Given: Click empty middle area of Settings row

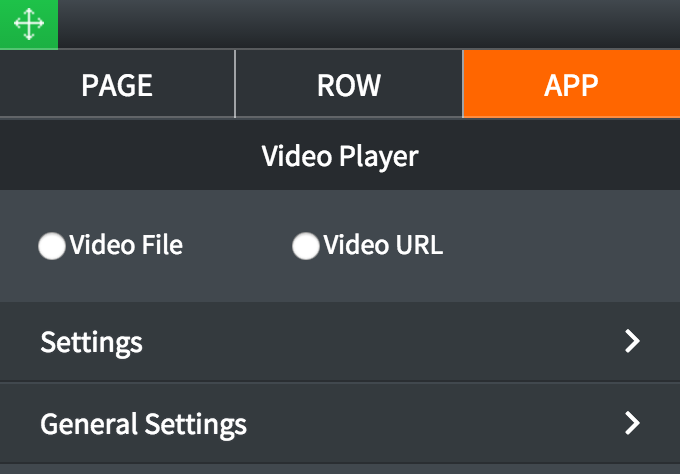Looking at the screenshot, I should point(382,342).
